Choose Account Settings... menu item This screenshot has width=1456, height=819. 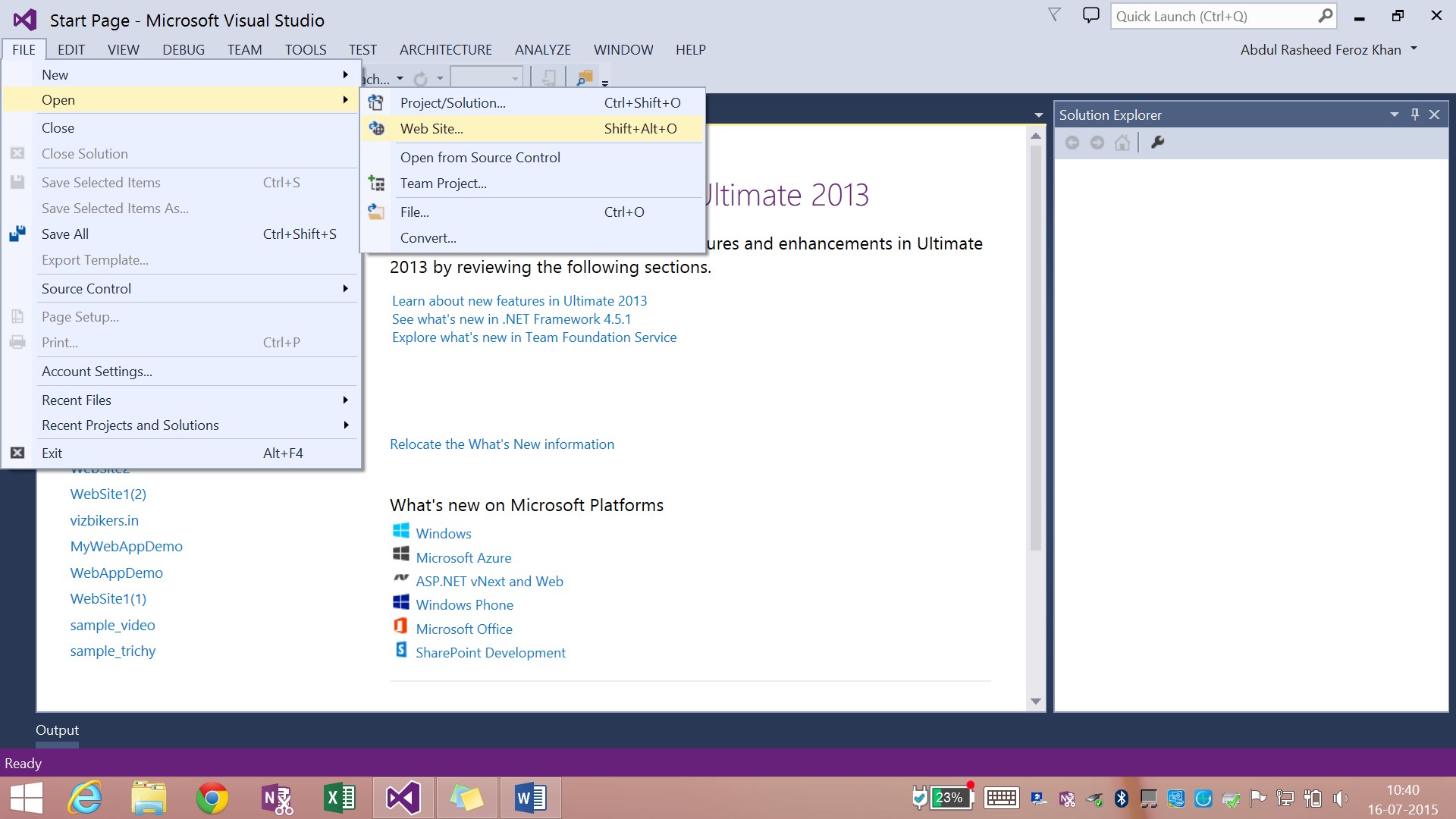pos(180,371)
